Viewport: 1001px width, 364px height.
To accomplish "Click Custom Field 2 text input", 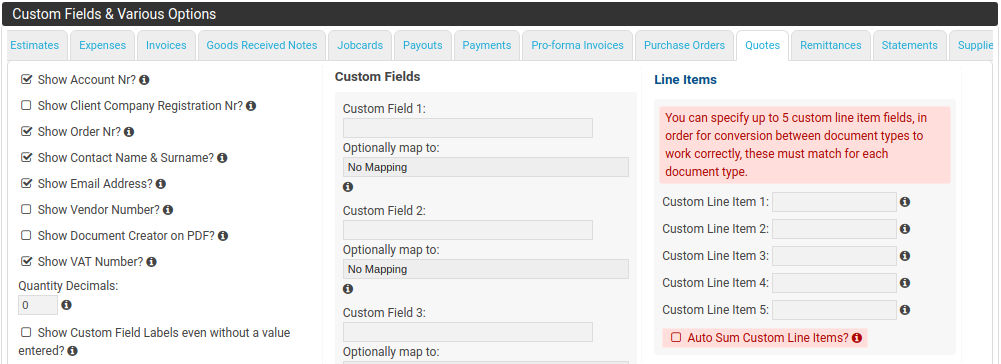I will pos(468,230).
